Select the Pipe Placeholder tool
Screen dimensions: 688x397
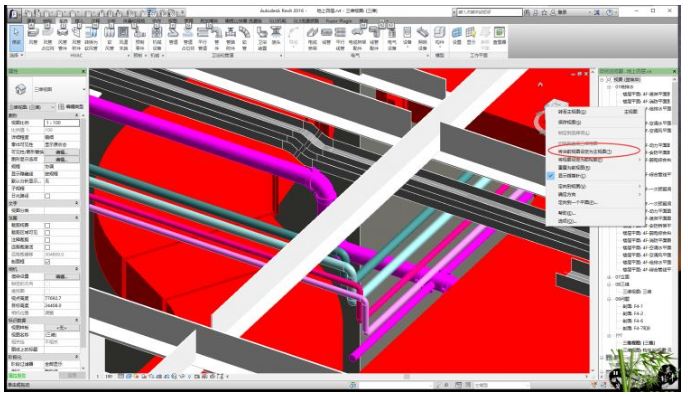(188, 38)
